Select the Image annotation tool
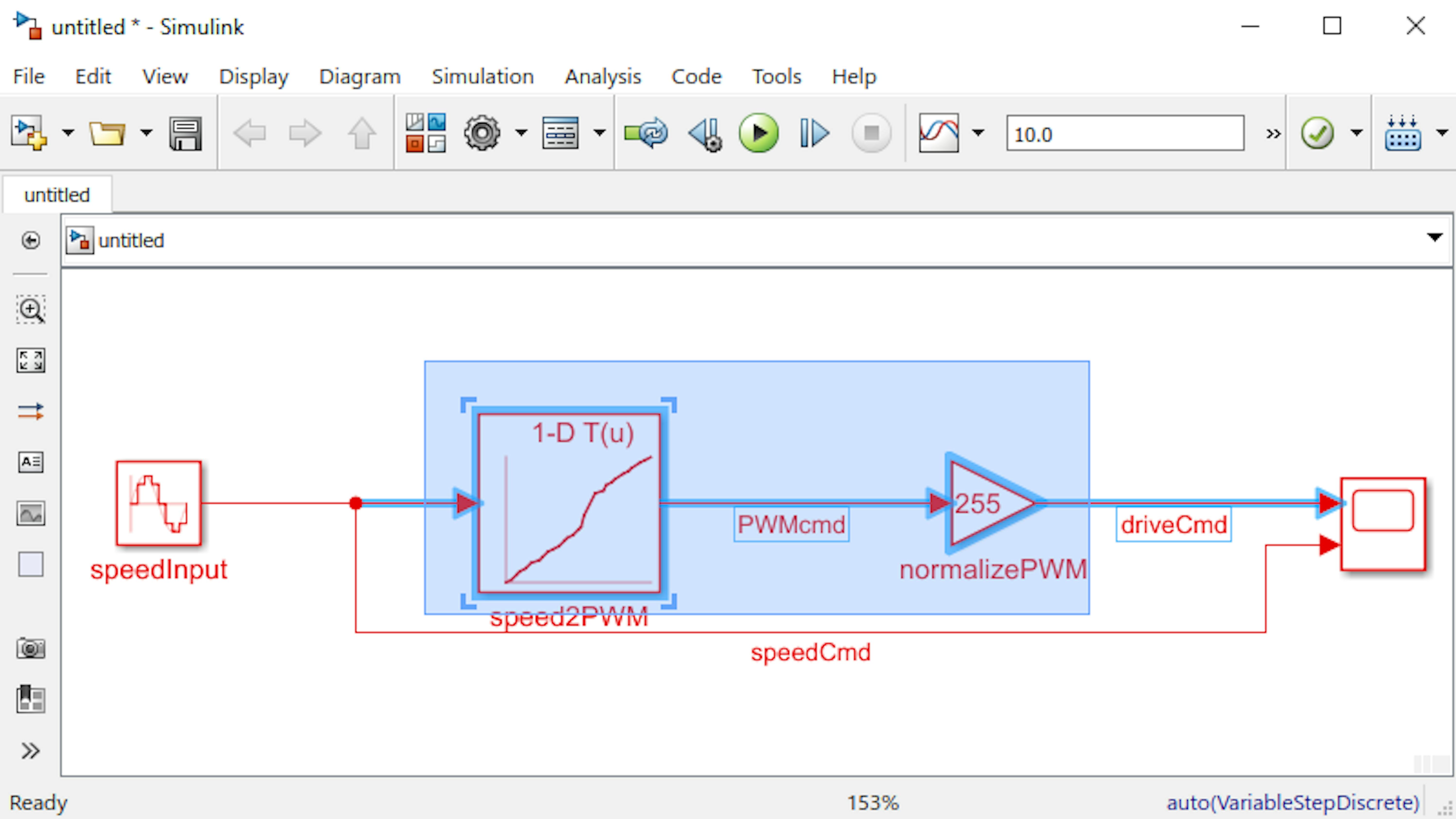 [x=31, y=513]
